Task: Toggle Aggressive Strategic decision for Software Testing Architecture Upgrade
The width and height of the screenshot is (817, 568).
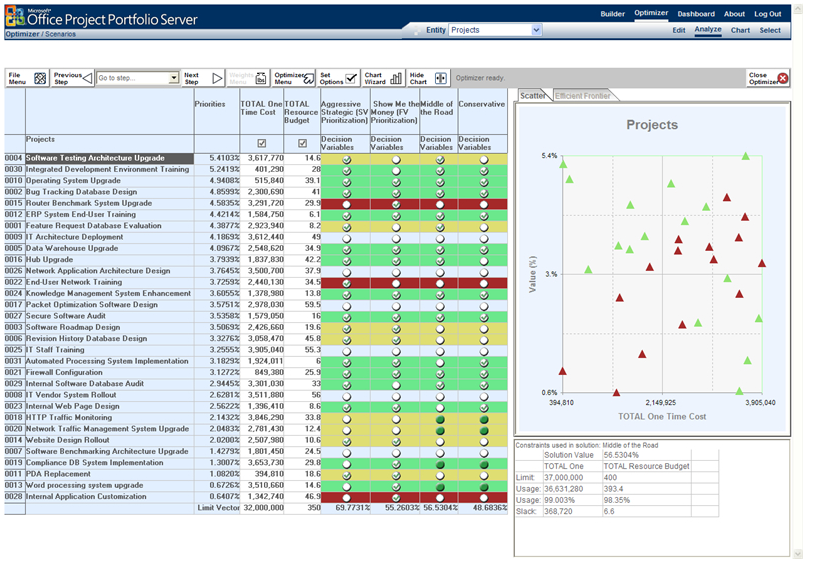Action: click(346, 159)
